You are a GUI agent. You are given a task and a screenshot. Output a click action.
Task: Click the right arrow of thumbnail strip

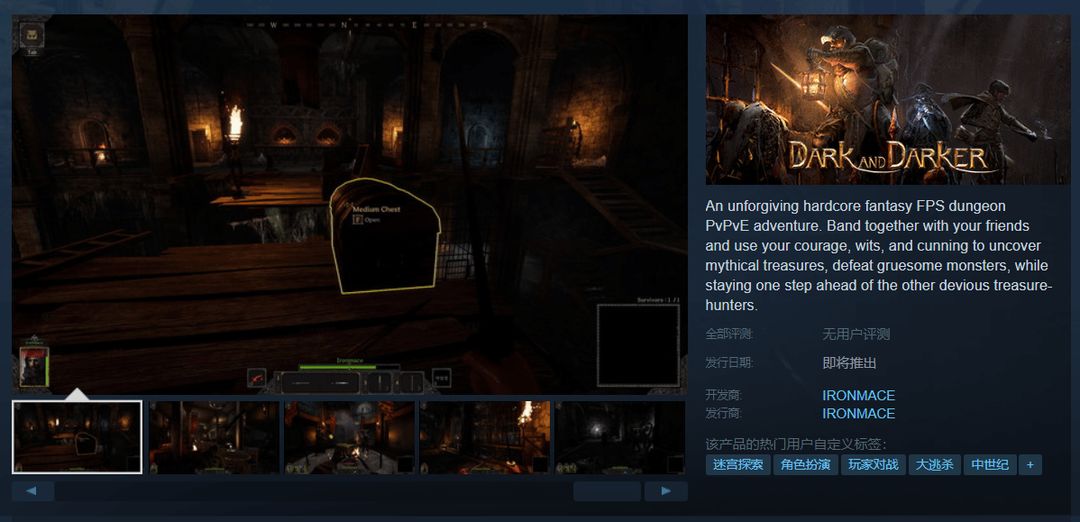click(x=666, y=491)
